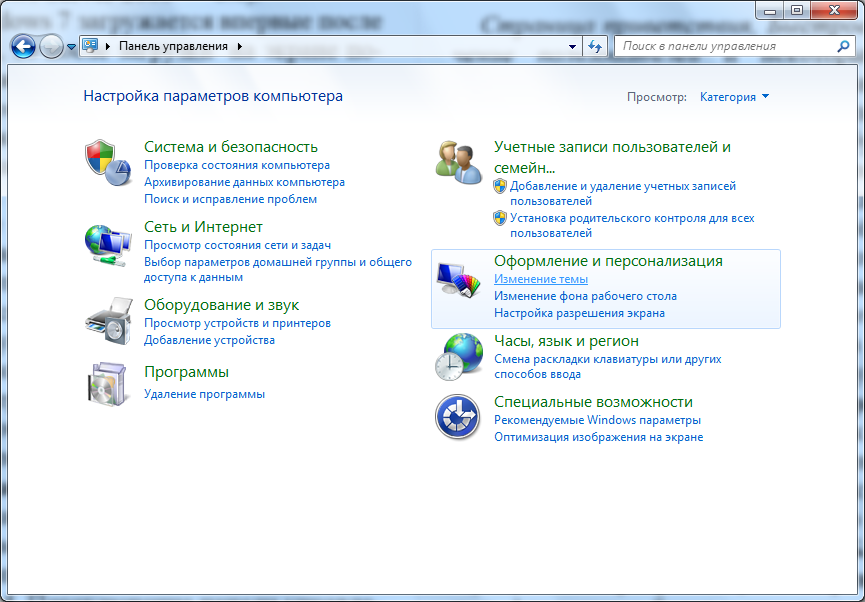Click Оптимизация изображения на экране link
The height and width of the screenshot is (602, 865).
[x=599, y=437]
